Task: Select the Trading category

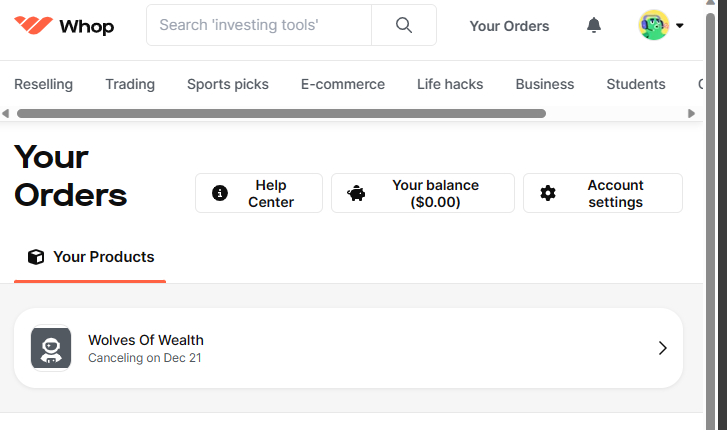Action: (130, 84)
